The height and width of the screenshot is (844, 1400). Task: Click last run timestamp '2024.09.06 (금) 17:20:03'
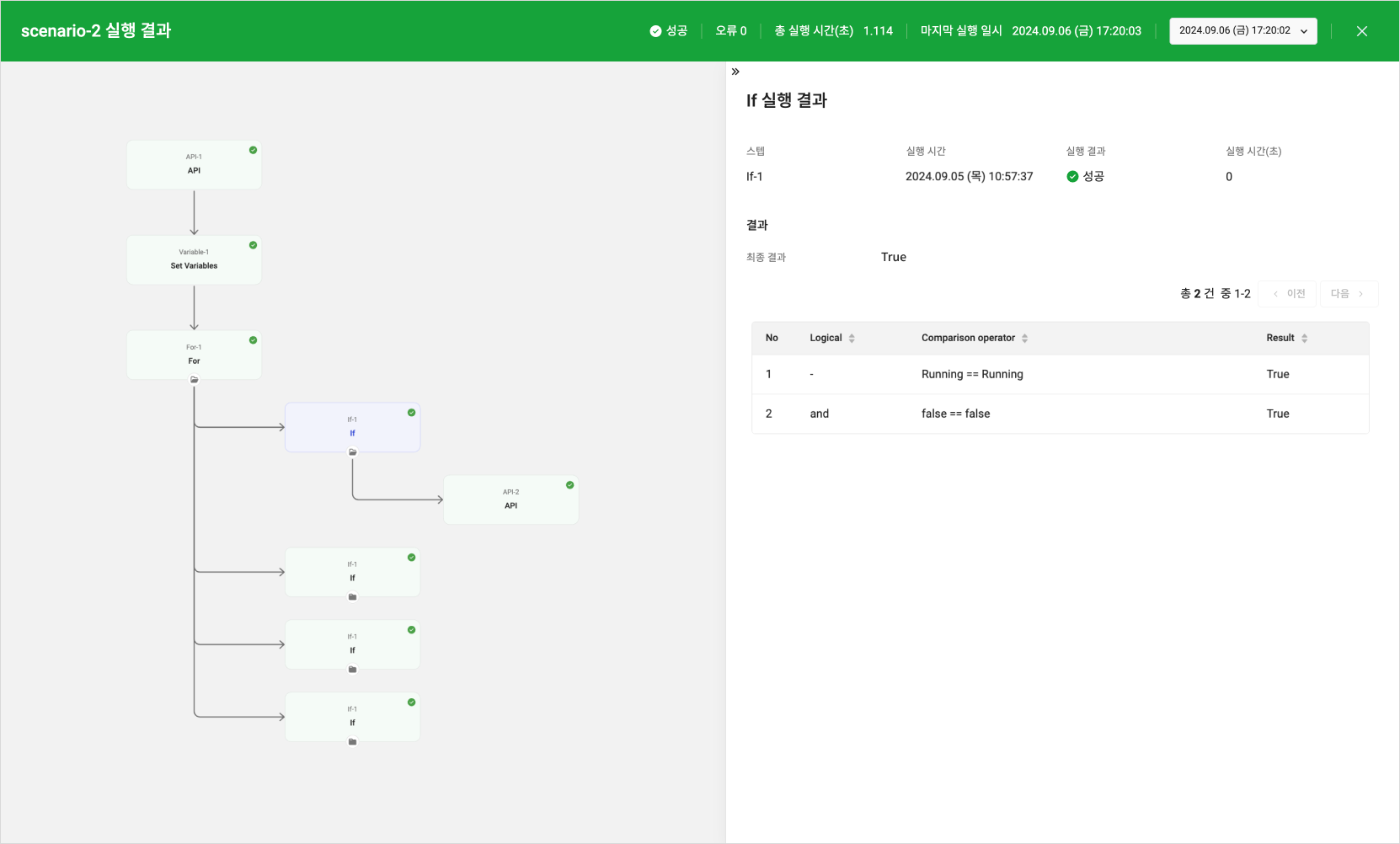[x=1077, y=31]
